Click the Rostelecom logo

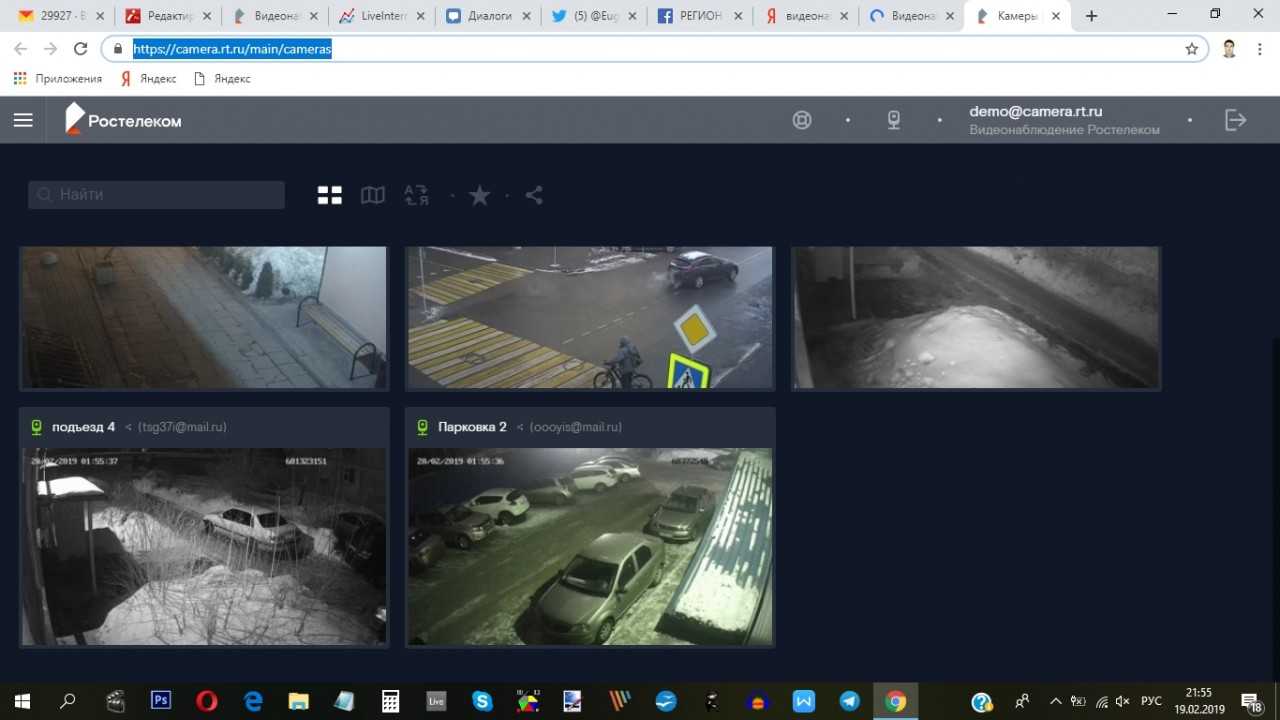pyautogui.click(x=124, y=119)
